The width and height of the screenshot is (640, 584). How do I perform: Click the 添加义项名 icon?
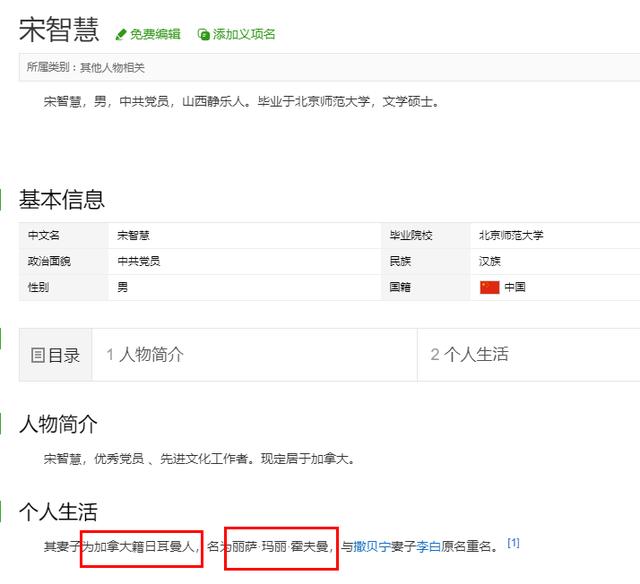coord(203,35)
